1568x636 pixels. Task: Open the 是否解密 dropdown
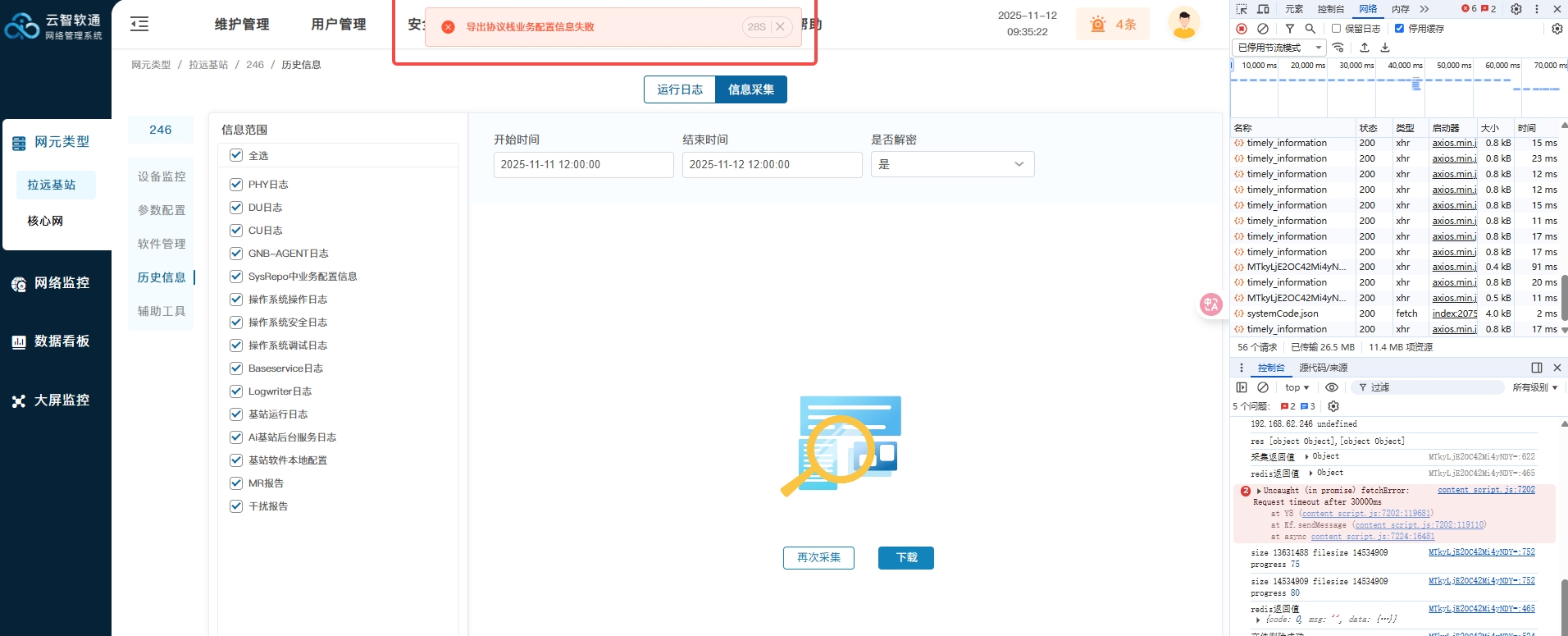click(951, 164)
